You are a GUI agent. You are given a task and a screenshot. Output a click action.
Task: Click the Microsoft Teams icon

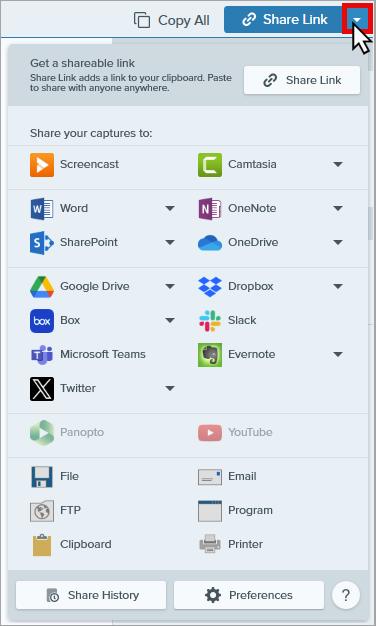(x=42, y=355)
